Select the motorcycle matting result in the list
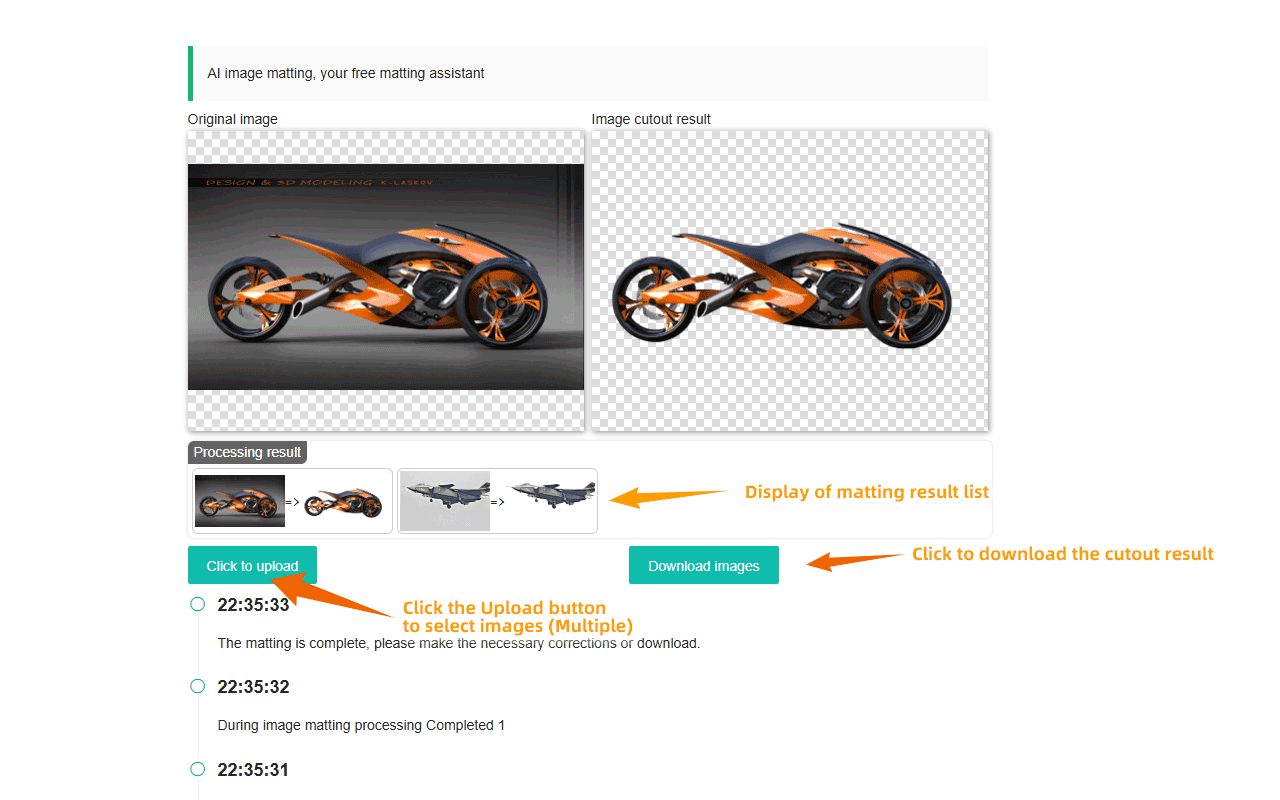The image size is (1280, 800). tap(292, 501)
